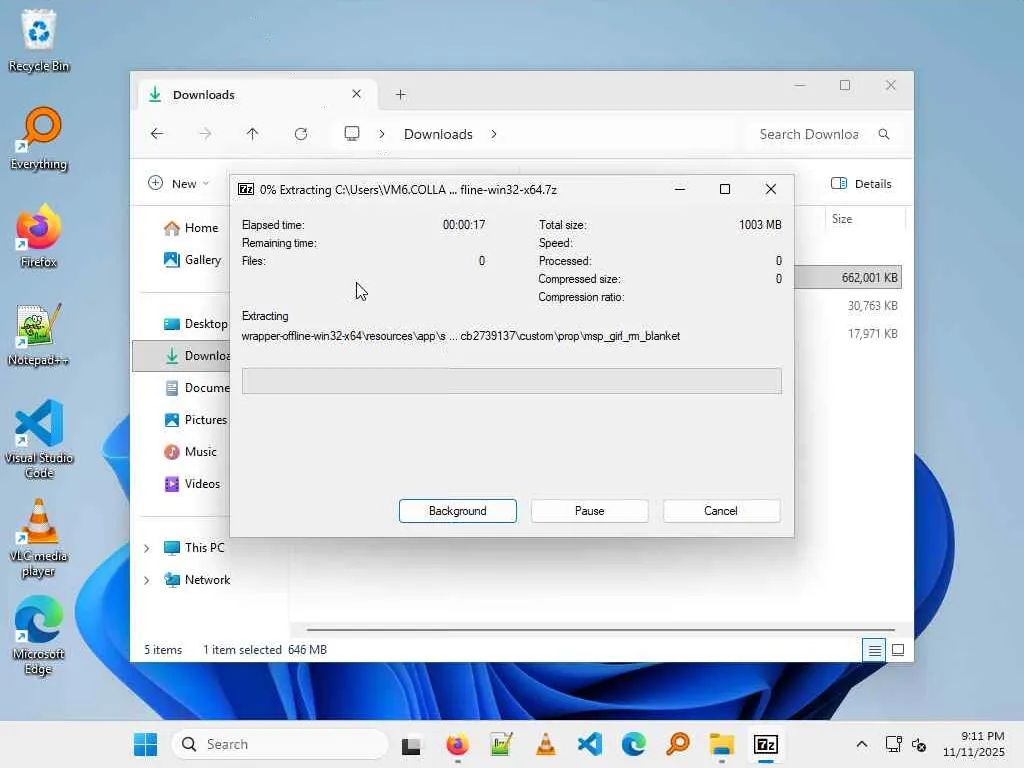Select This PC in sidebar

tap(194, 548)
